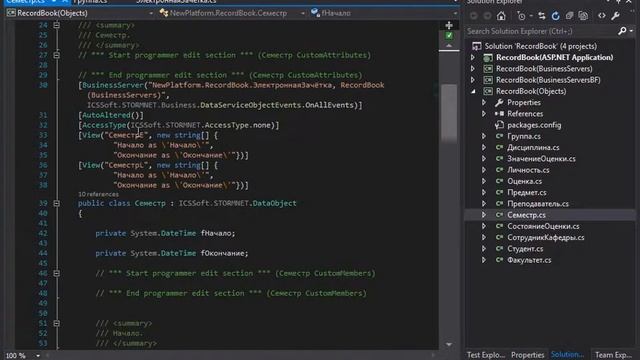Click the 10 references CodeLens link
This screenshot has width=640, height=360.
98,194
